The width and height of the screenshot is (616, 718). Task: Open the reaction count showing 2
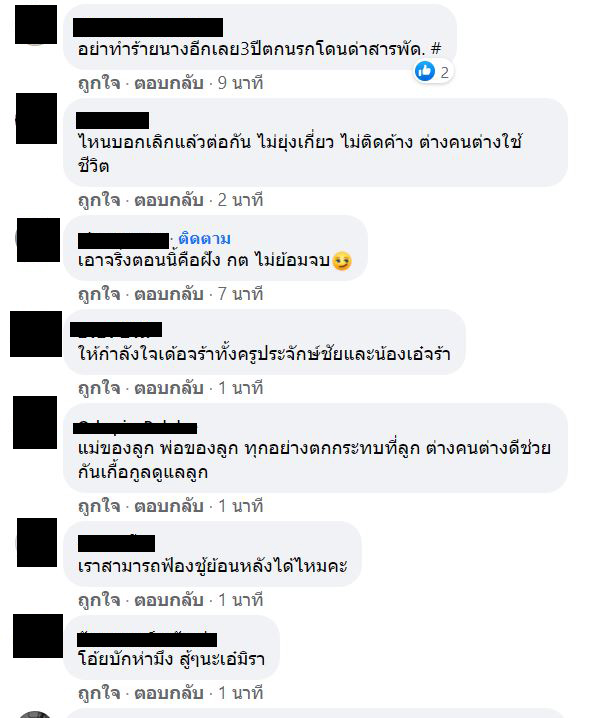tap(444, 72)
